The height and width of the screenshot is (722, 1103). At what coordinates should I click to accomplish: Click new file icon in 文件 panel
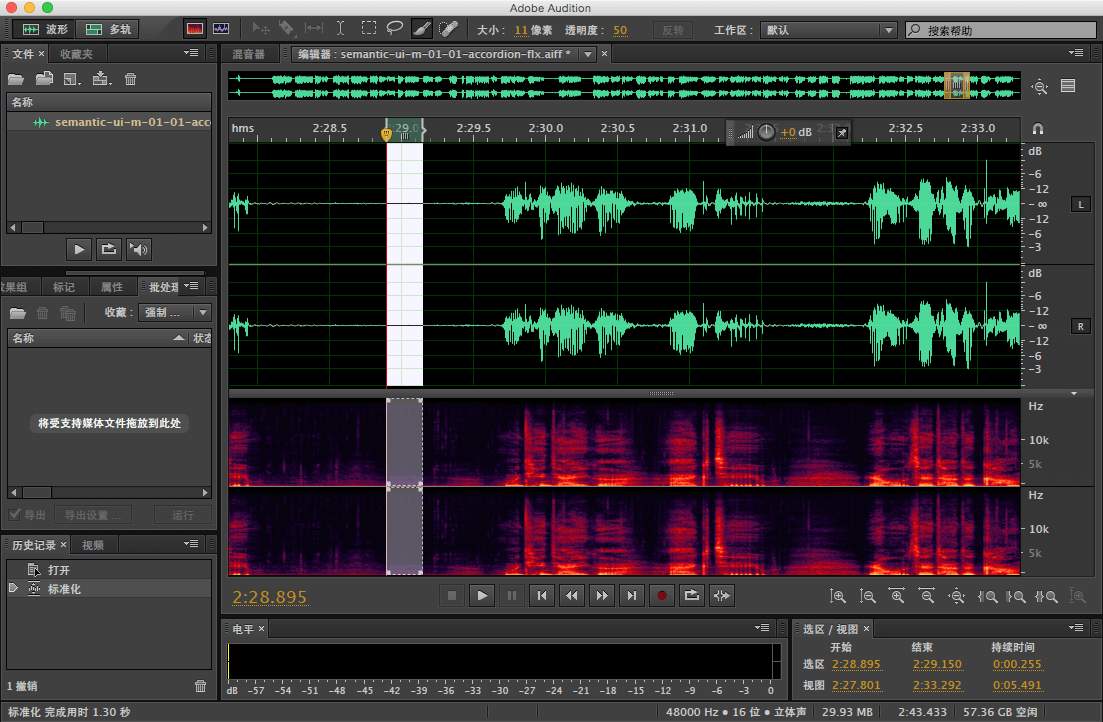click(71, 79)
